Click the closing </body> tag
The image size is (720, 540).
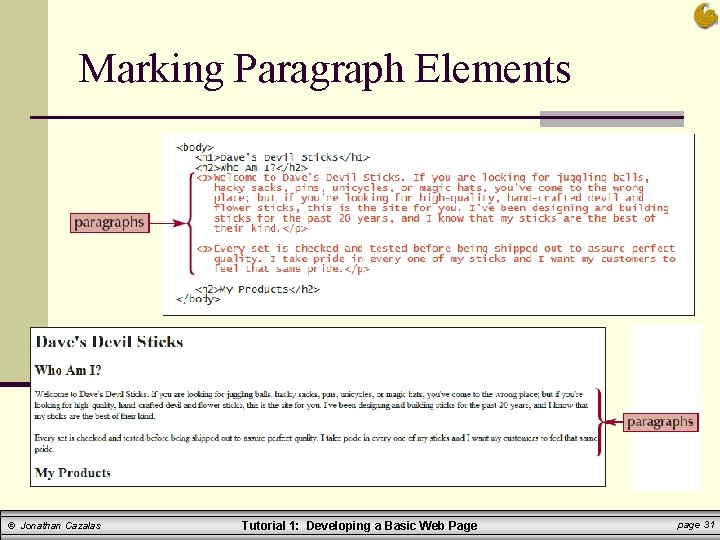point(198,299)
